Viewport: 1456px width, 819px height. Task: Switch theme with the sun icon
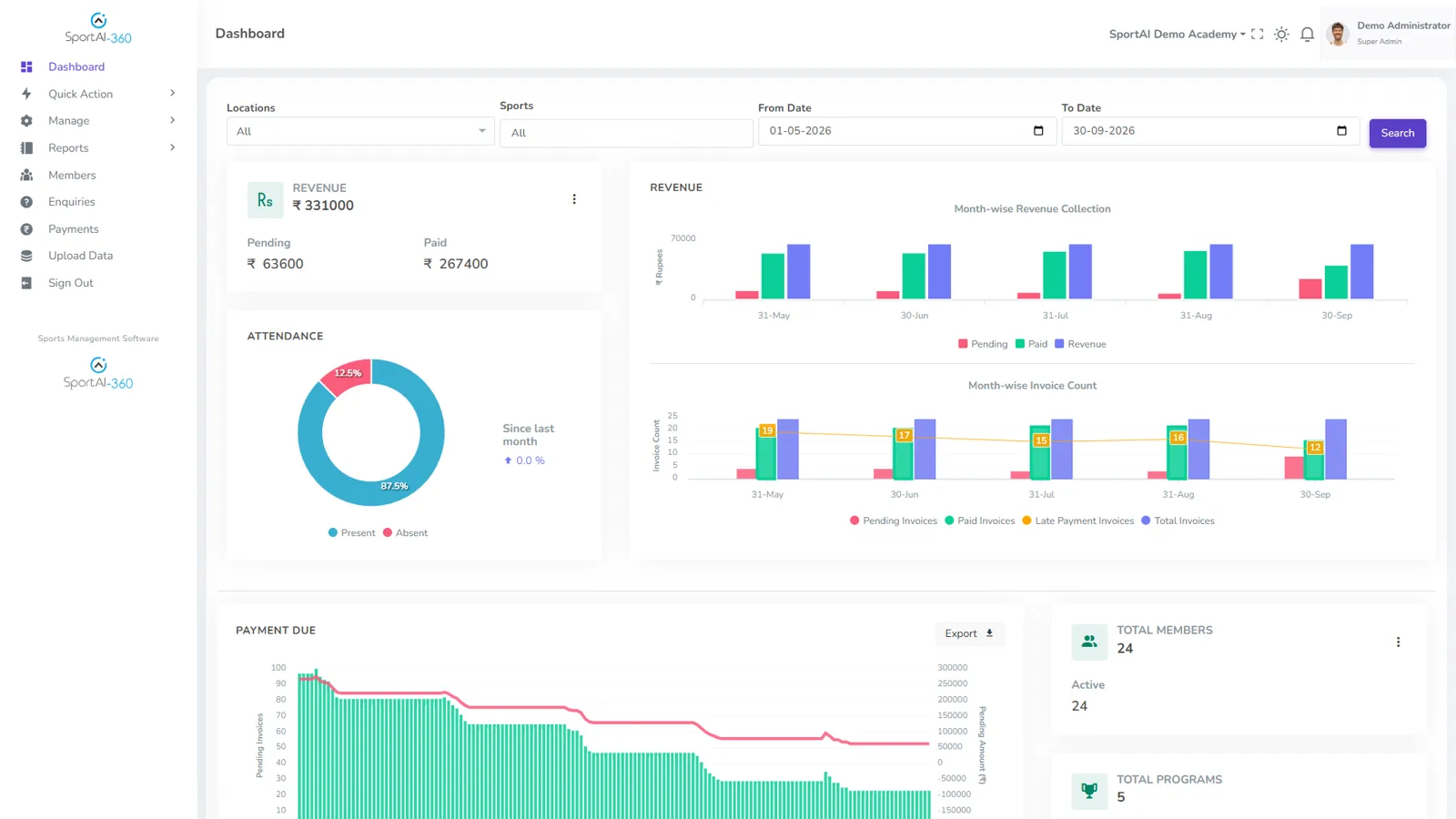1281,35
